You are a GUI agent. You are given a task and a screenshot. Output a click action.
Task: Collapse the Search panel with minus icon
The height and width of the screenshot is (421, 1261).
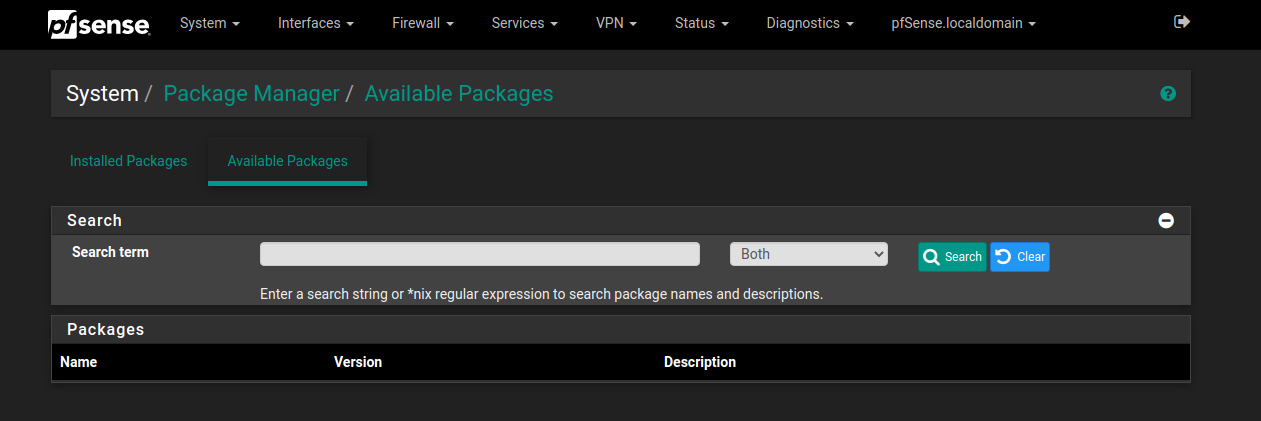(1166, 221)
